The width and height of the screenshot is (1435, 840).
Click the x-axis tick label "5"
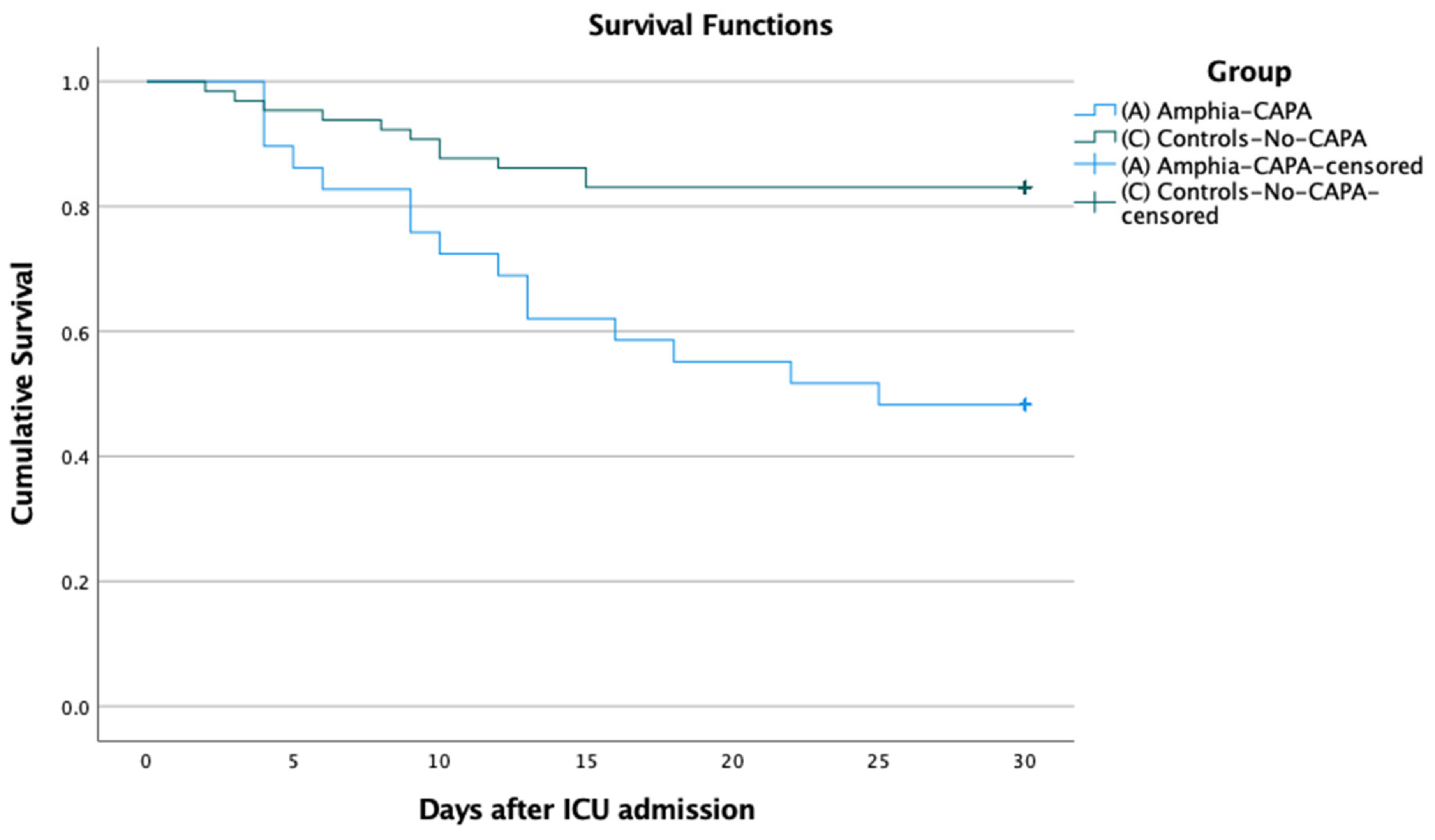[293, 761]
